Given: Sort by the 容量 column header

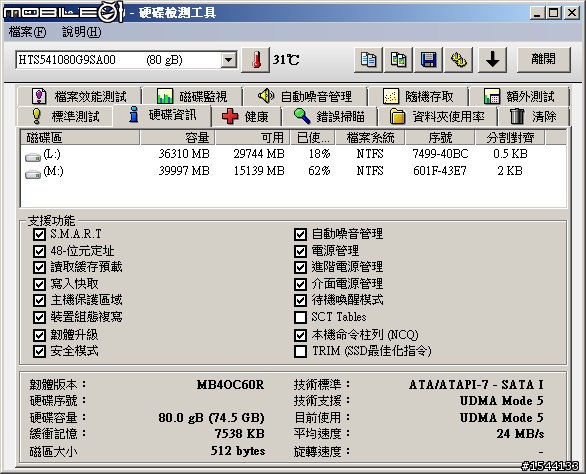Looking at the screenshot, I should [x=178, y=138].
